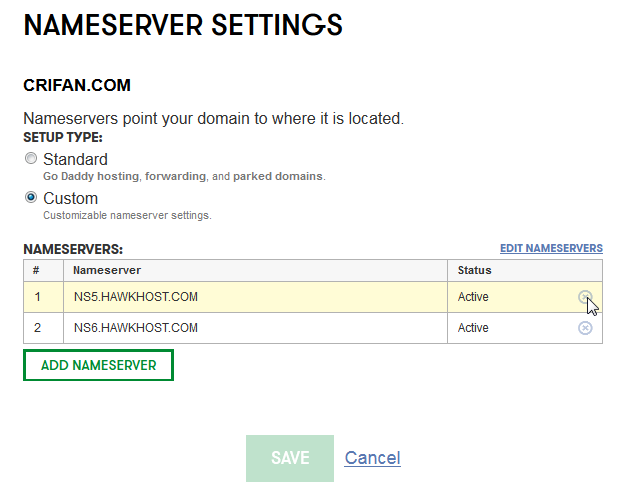The image size is (624, 501).
Task: Click row number 1 in table
Action: [37, 297]
